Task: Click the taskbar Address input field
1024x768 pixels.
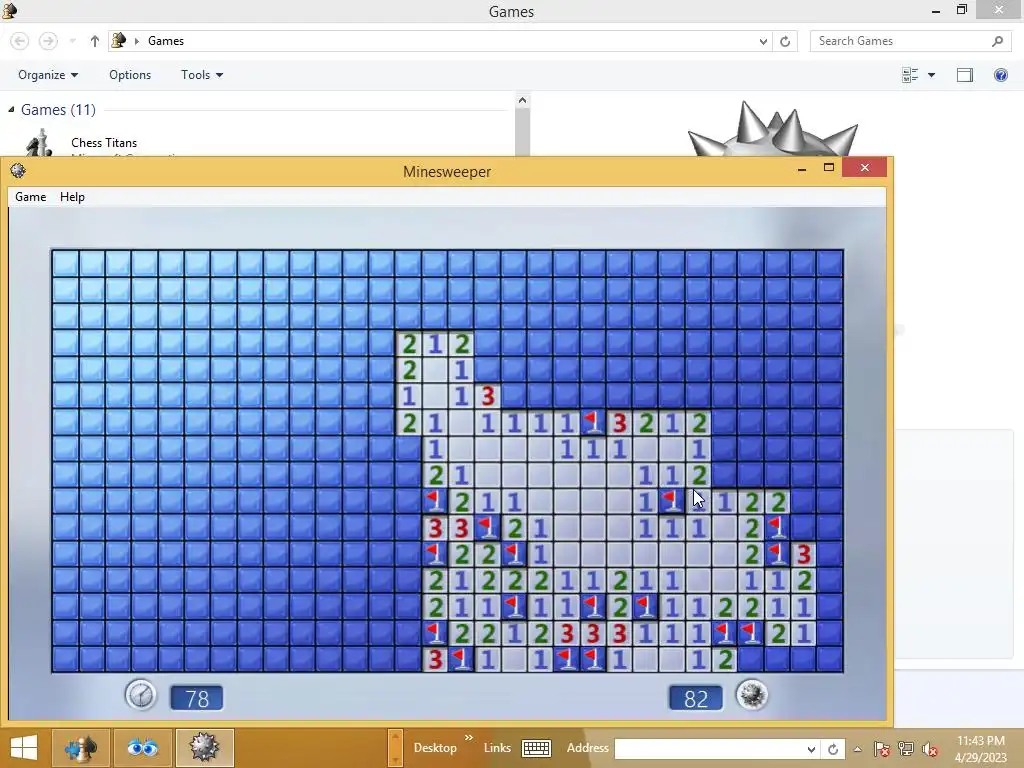Action: pyautogui.click(x=709, y=748)
